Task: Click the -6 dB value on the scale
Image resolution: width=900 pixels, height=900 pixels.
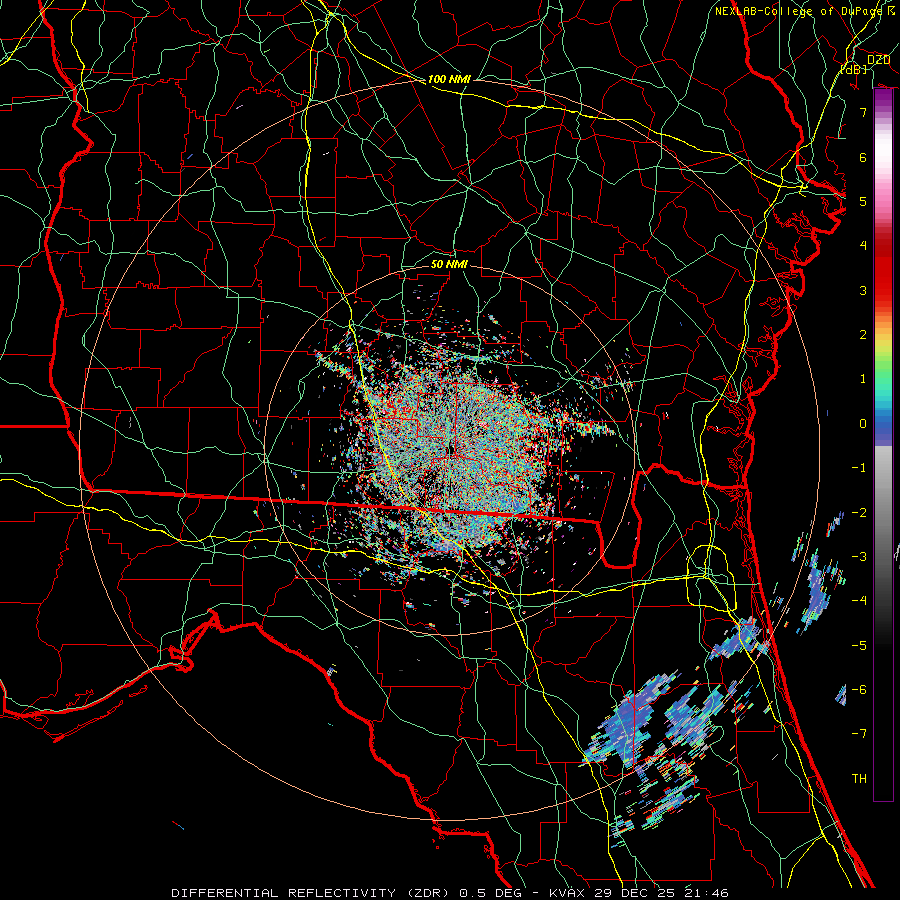Action: [x=859, y=689]
